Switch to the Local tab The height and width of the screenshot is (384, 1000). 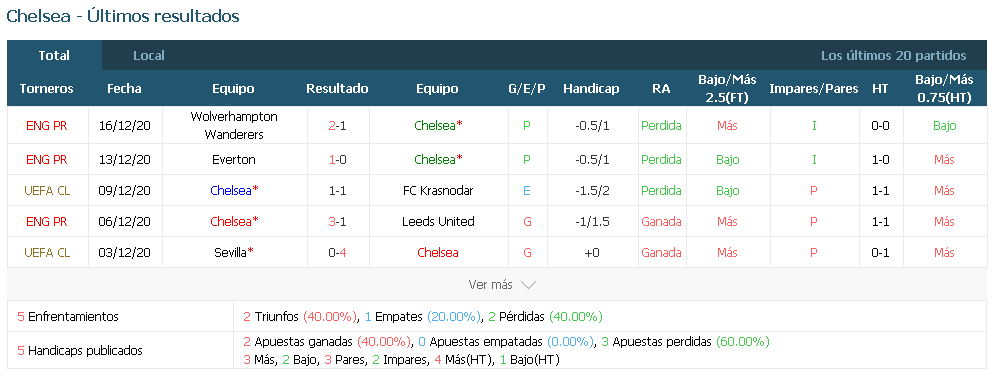pos(149,55)
